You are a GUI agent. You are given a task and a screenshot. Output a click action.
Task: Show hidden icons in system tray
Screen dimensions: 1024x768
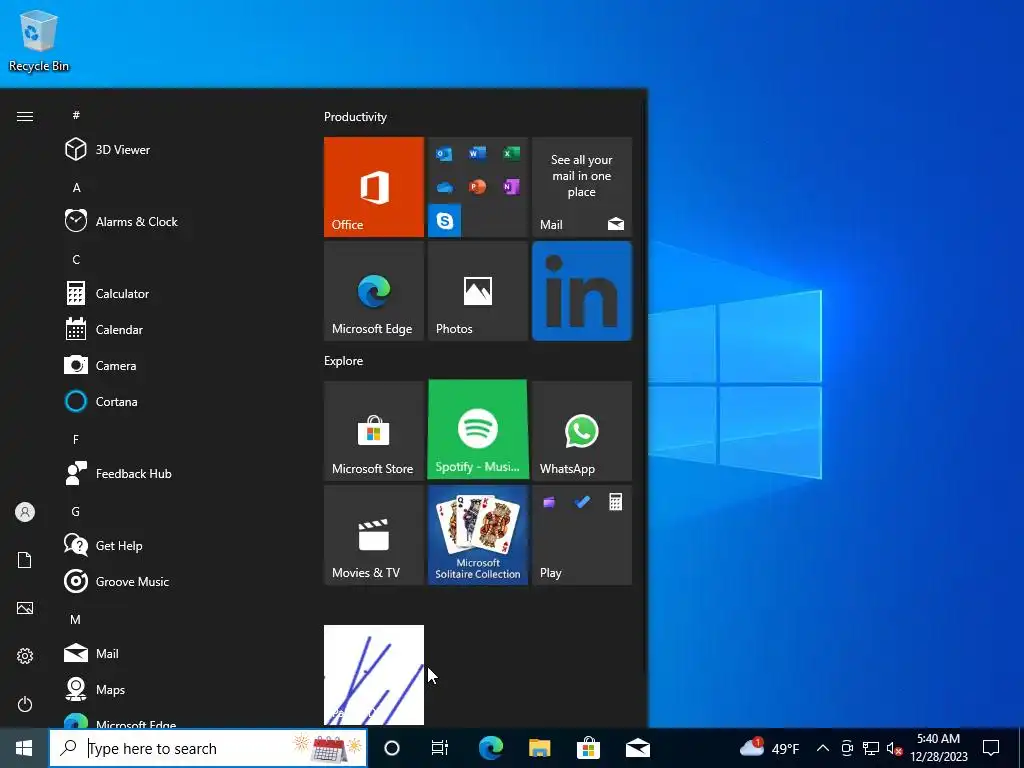coord(823,748)
